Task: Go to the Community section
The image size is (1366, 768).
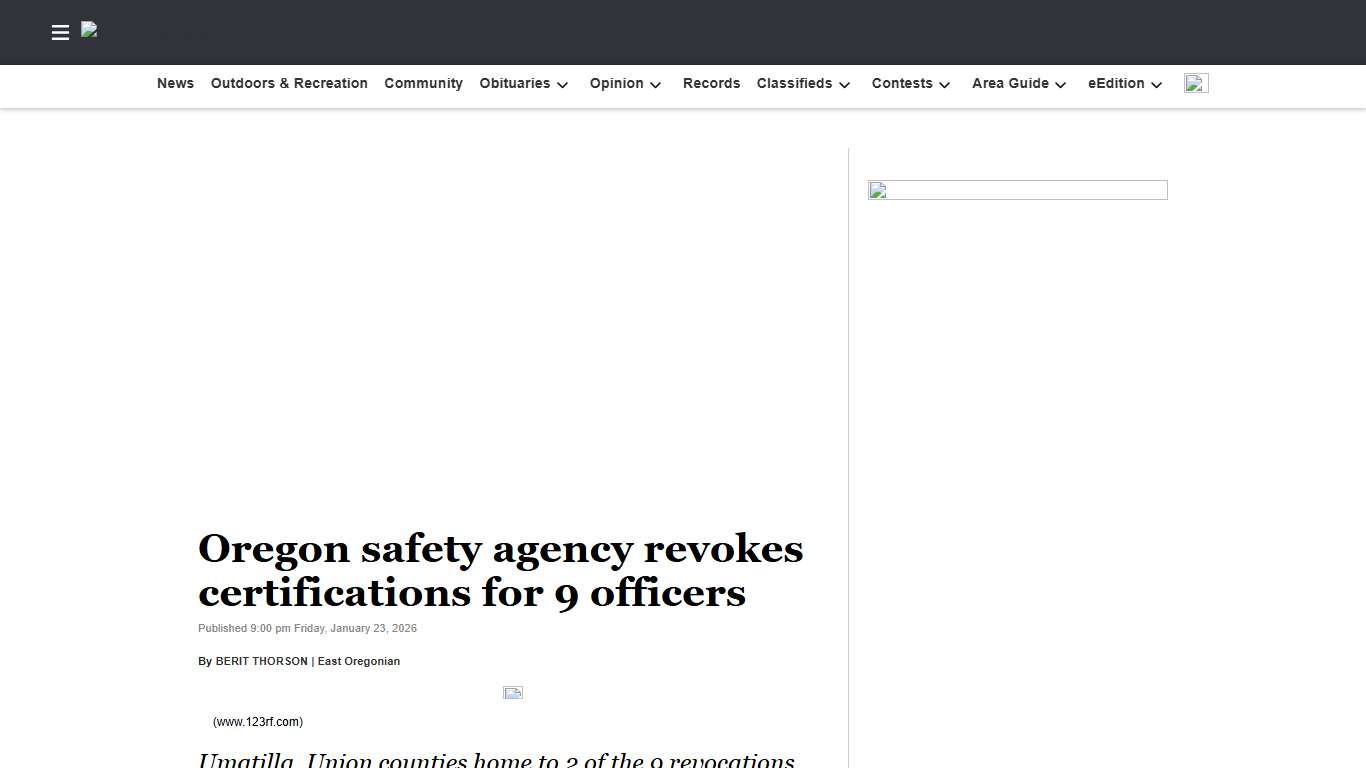Action: (x=423, y=84)
